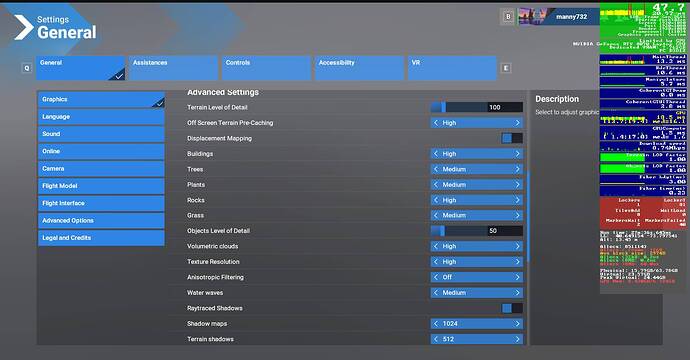The width and height of the screenshot is (690, 360).
Task: Click the Settings chevron logo
Action: (x=23, y=27)
